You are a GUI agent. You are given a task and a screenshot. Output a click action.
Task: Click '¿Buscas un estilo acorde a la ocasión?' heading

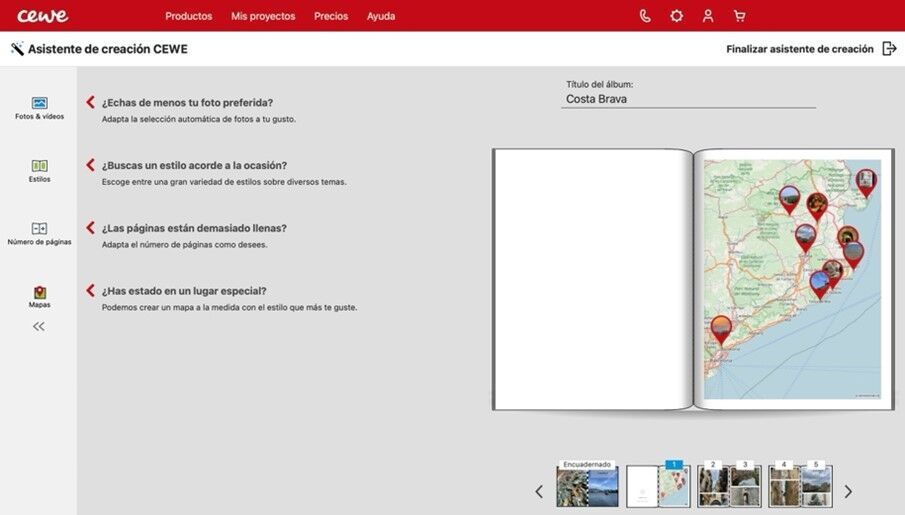194,165
